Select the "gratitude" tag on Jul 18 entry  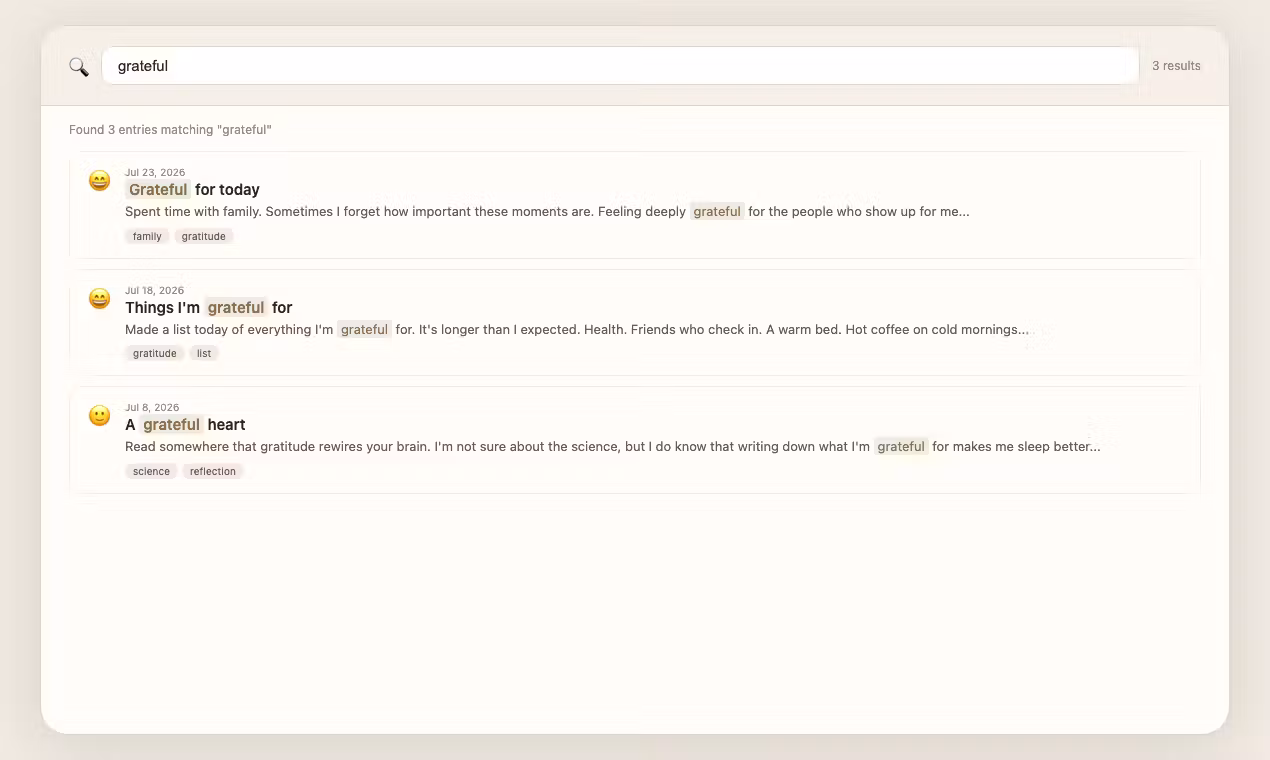155,354
